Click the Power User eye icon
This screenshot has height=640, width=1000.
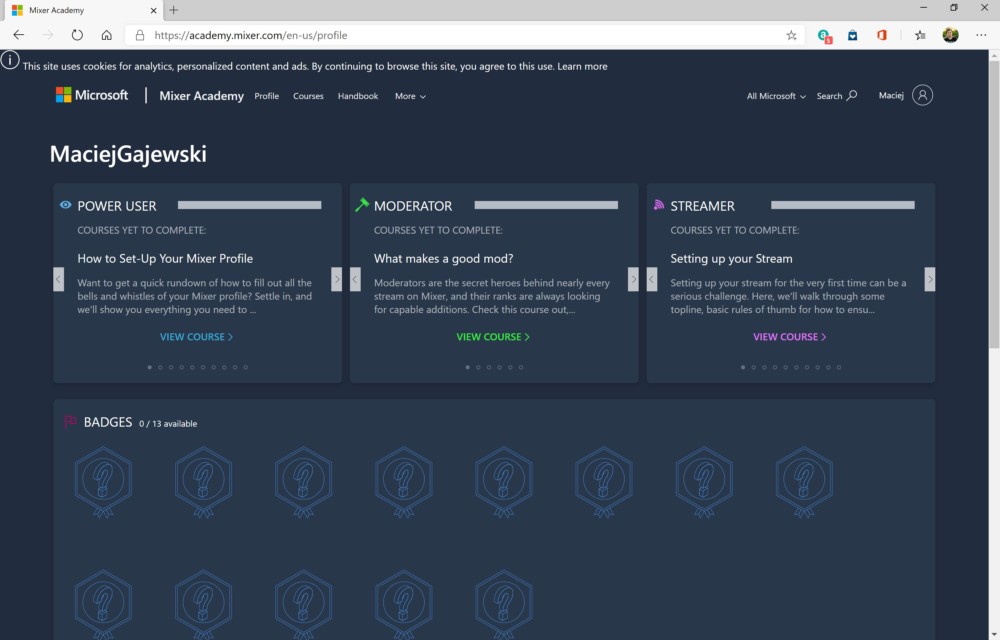pyautogui.click(x=66, y=205)
